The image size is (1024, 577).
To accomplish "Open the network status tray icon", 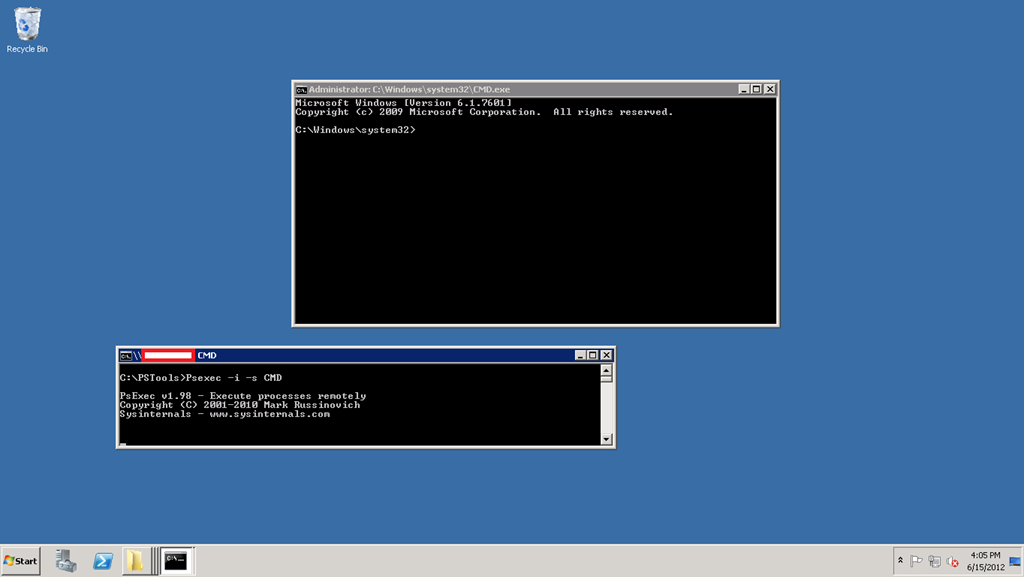I will (935, 561).
